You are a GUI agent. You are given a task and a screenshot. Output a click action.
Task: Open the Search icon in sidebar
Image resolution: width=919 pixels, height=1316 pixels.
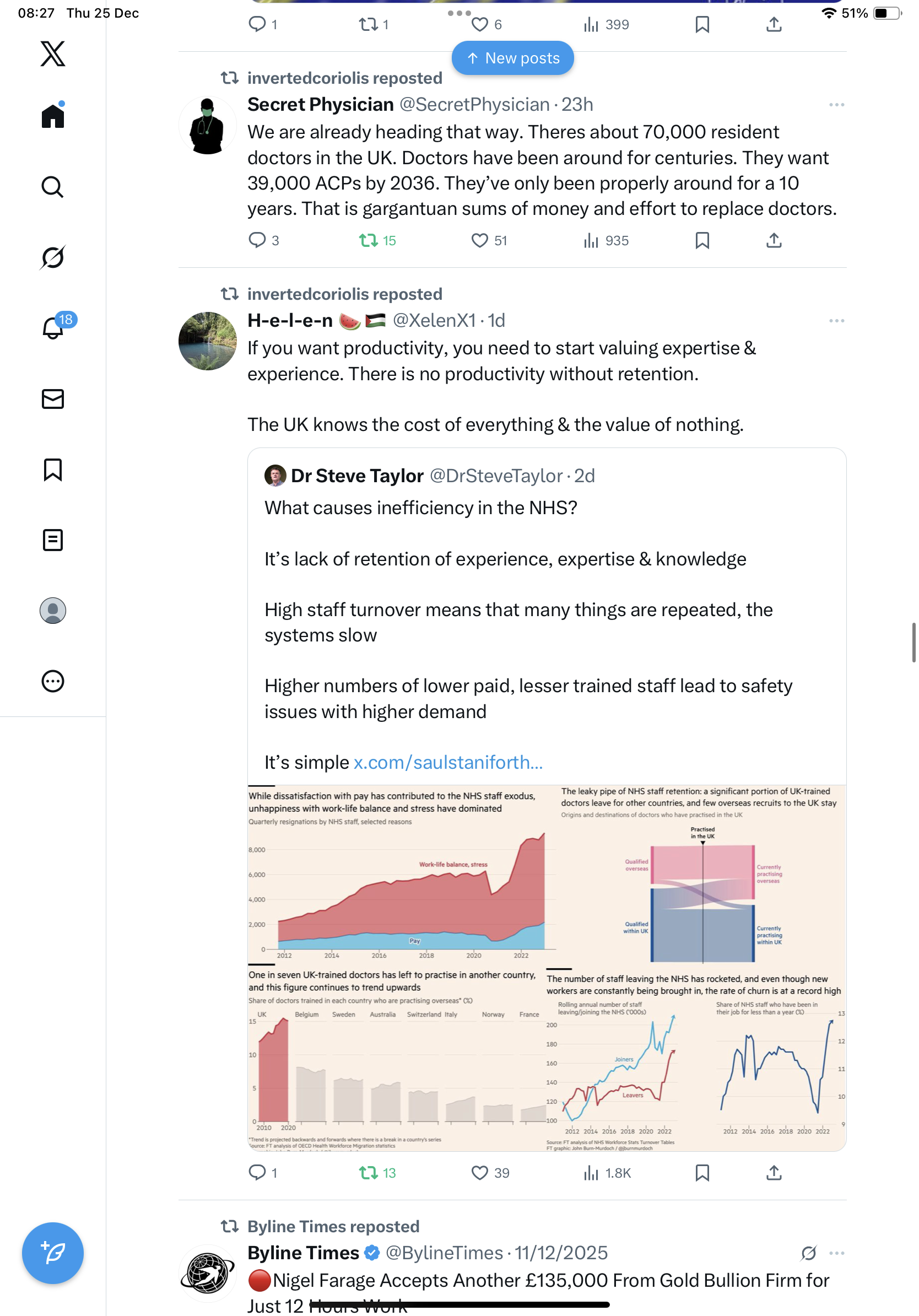point(53,187)
